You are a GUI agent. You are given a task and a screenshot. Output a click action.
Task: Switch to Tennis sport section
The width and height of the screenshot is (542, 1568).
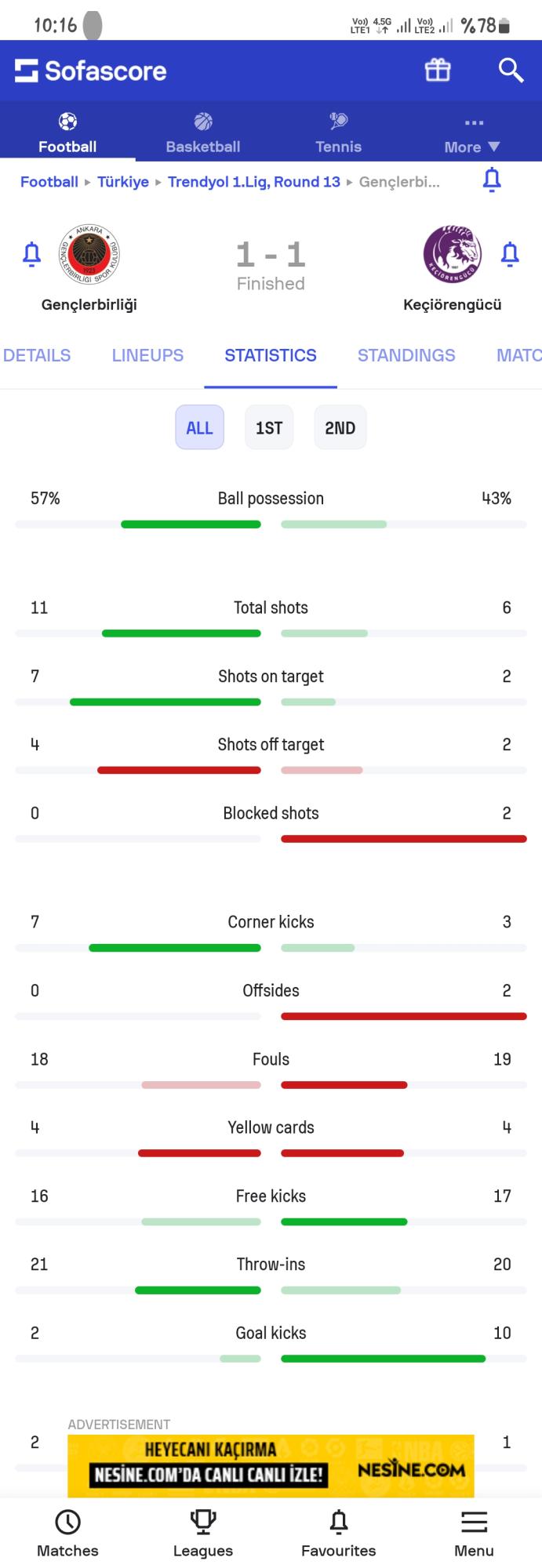click(338, 132)
